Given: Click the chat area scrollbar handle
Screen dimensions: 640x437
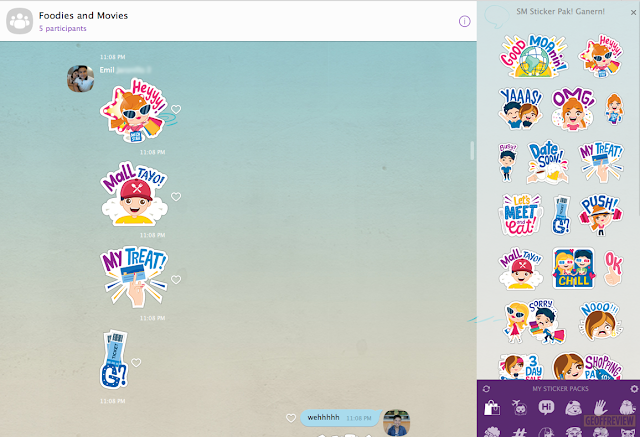Looking at the screenshot, I should [472, 151].
